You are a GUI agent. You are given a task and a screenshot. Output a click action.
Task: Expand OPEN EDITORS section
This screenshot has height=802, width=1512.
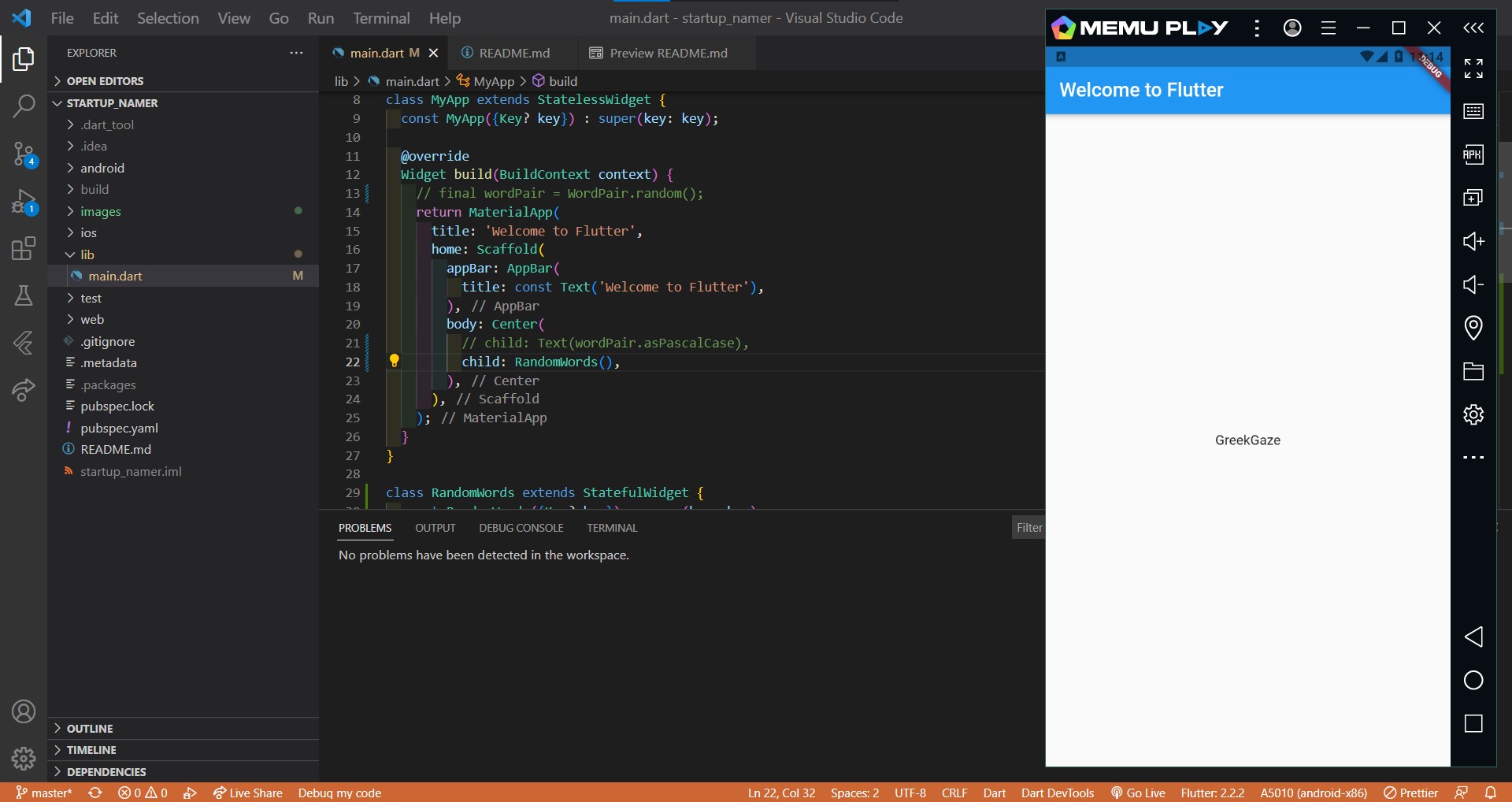pyautogui.click(x=183, y=81)
